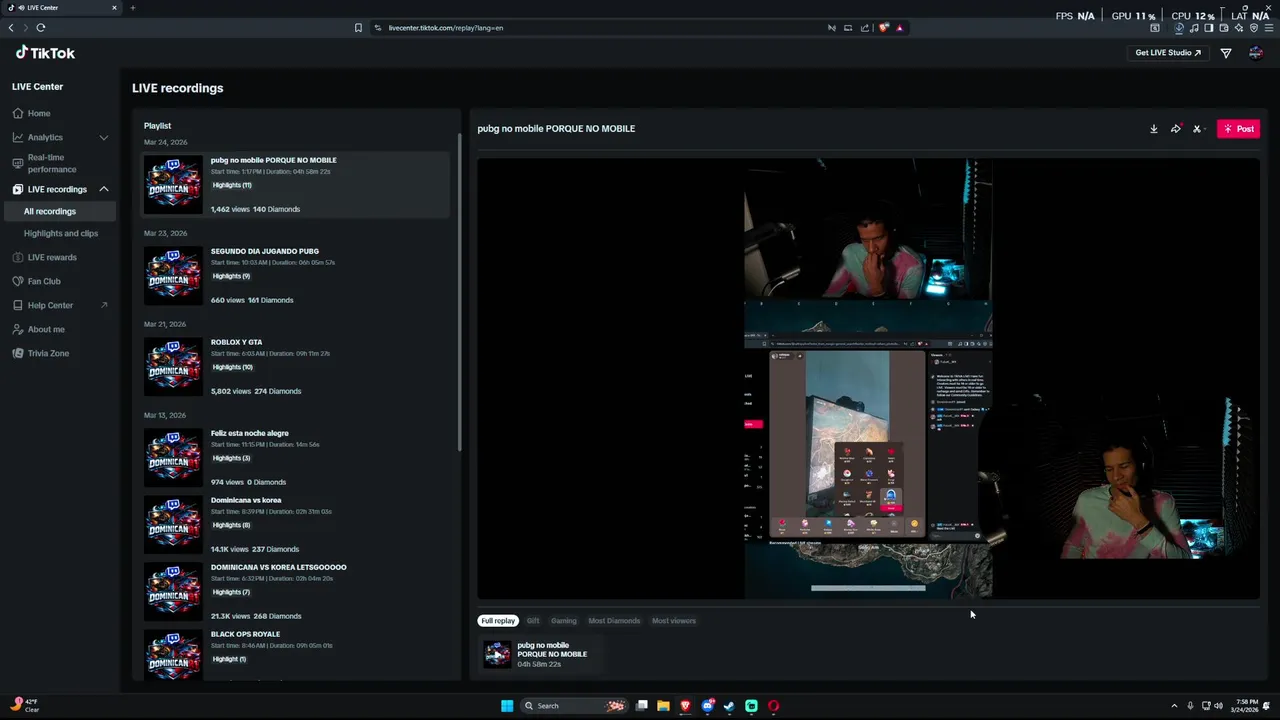The width and height of the screenshot is (1280, 720).
Task: Select the Full replay tab
Action: click(498, 621)
